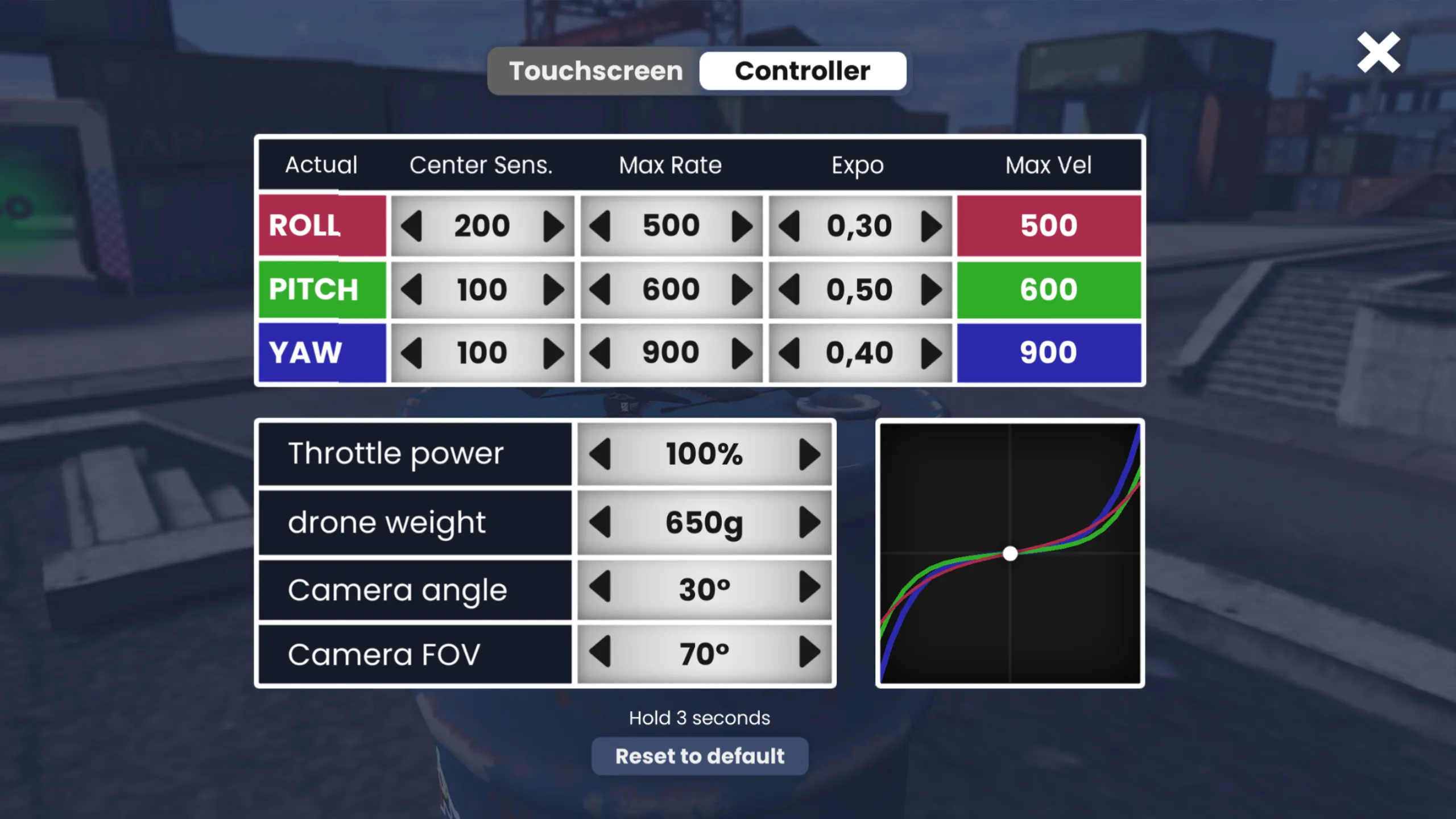Click Yaw Max Vel value display
The image size is (1456, 819).
[x=1048, y=352]
